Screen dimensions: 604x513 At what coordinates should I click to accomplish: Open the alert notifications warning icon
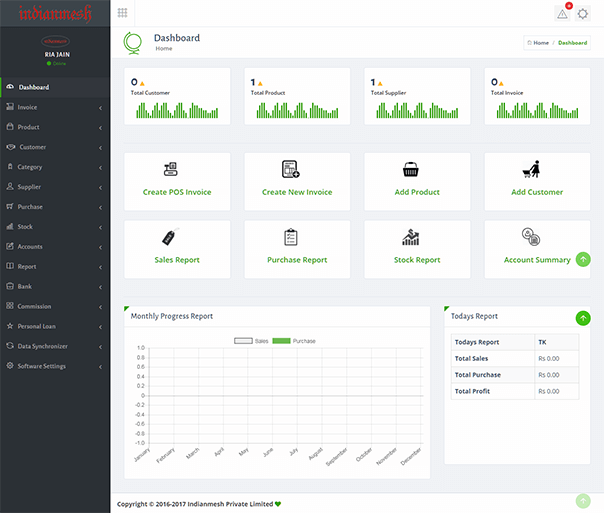(562, 14)
